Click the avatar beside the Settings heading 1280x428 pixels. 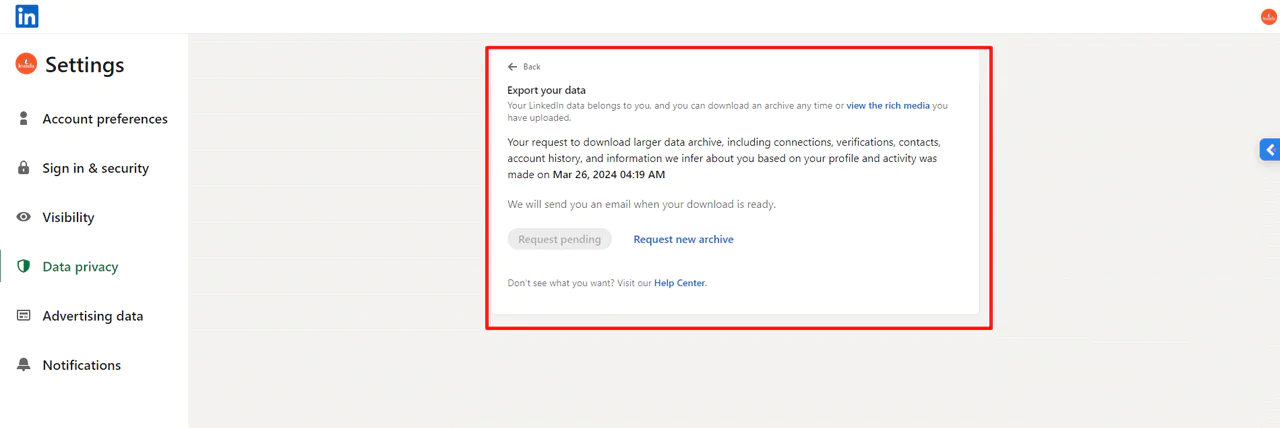point(26,64)
